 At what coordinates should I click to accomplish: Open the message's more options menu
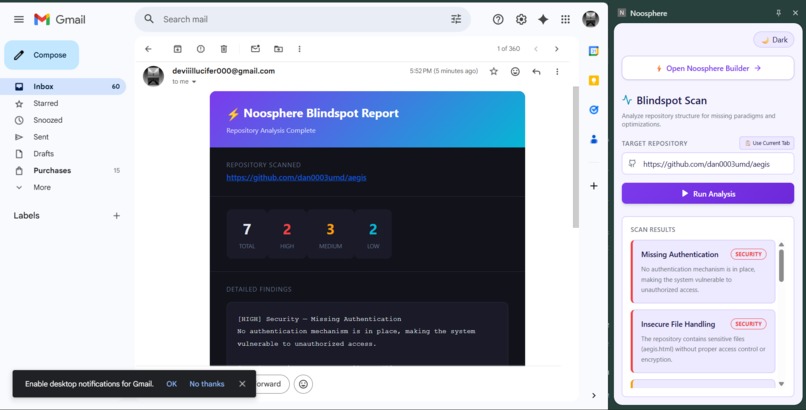pyautogui.click(x=557, y=71)
